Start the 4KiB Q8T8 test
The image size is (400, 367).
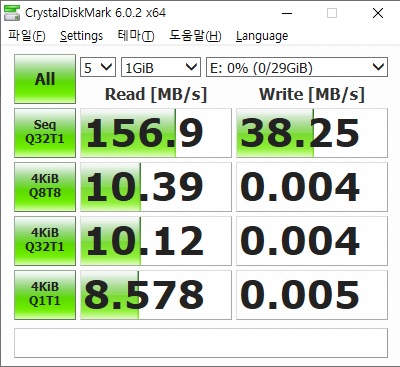45,187
